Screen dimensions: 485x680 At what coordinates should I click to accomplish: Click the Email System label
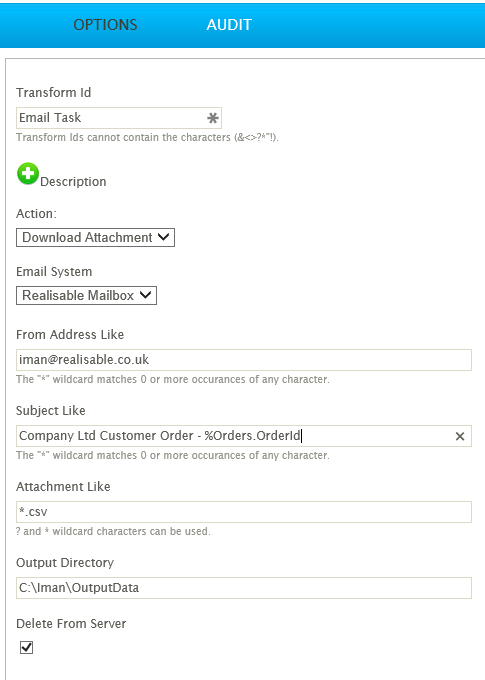pyautogui.click(x=54, y=272)
